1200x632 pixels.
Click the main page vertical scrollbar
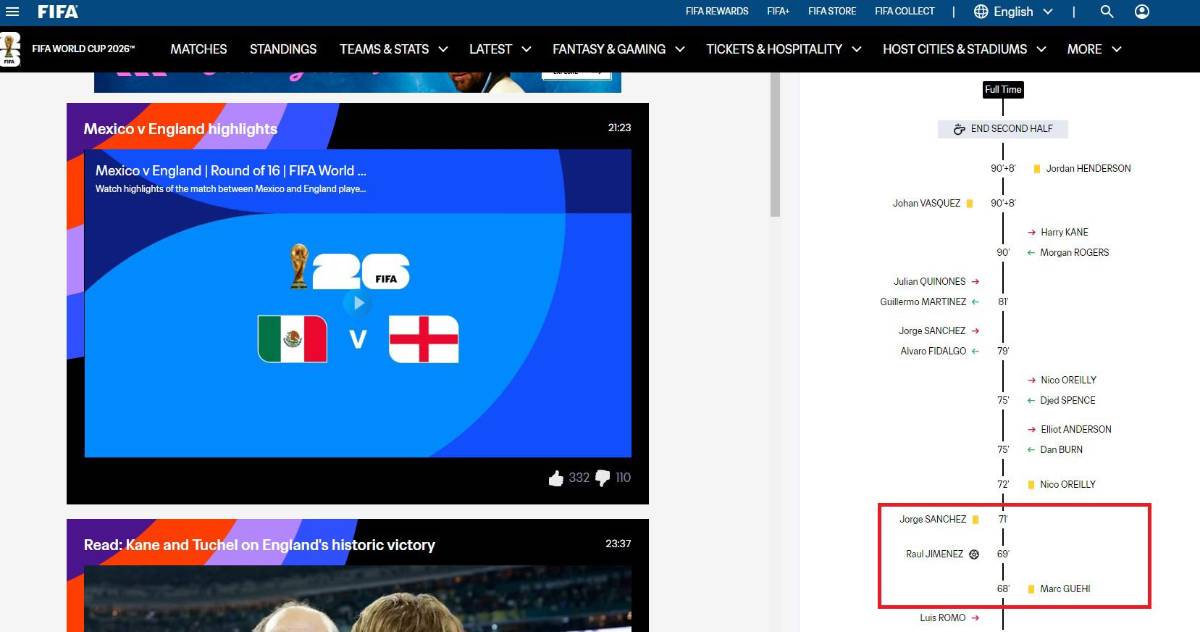(x=775, y=145)
